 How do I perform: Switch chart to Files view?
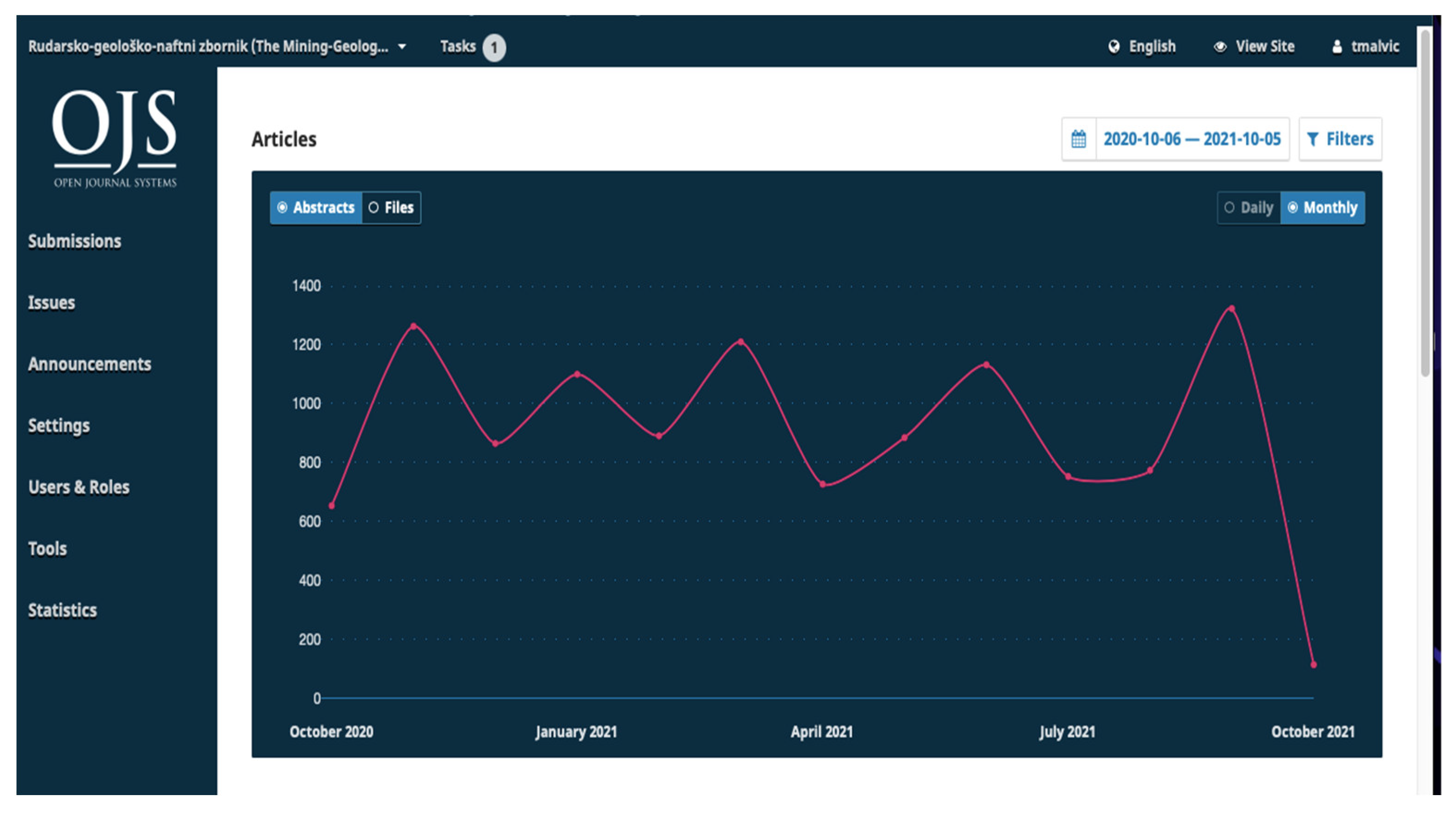(391, 207)
